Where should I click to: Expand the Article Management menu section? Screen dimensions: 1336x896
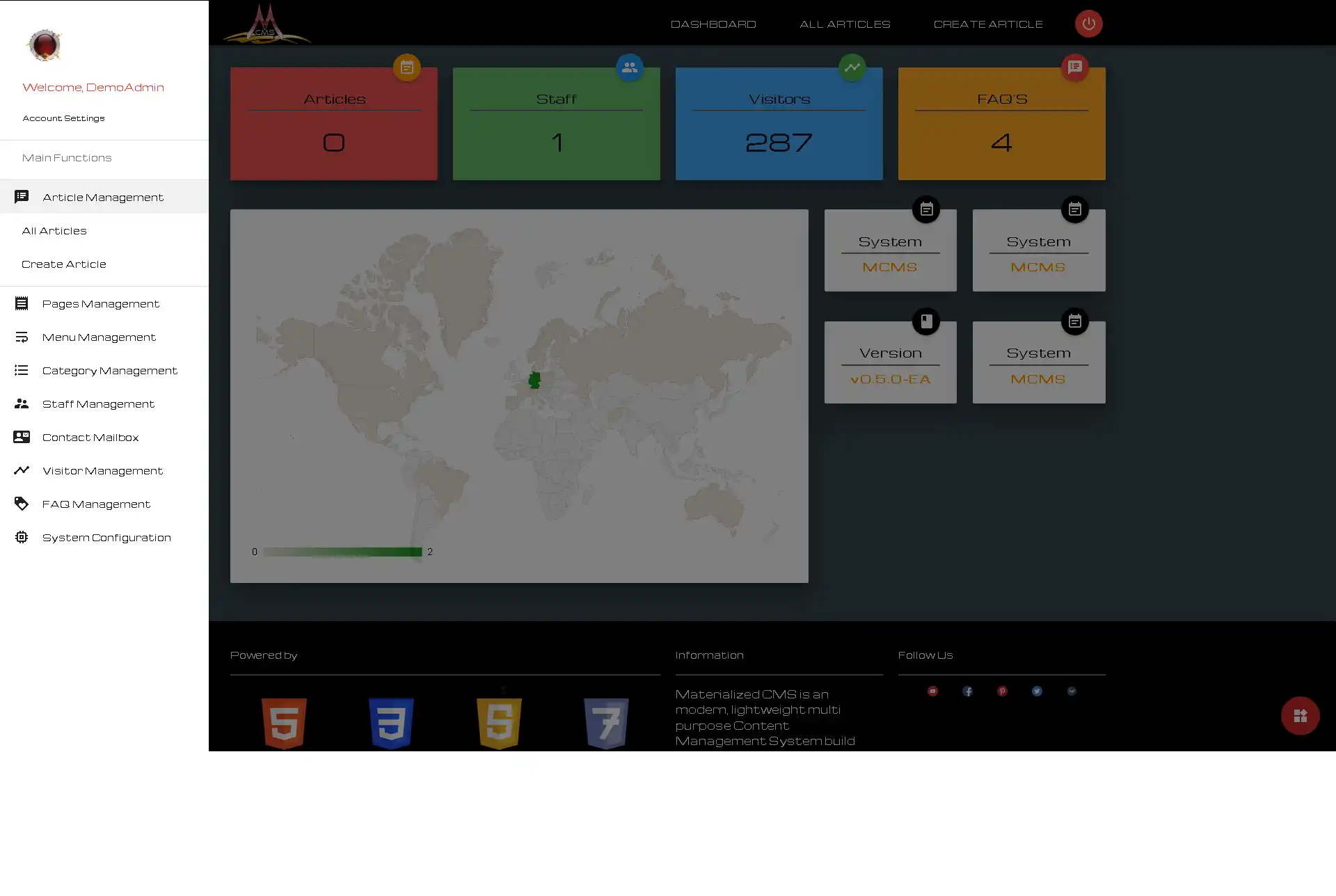click(x=103, y=196)
